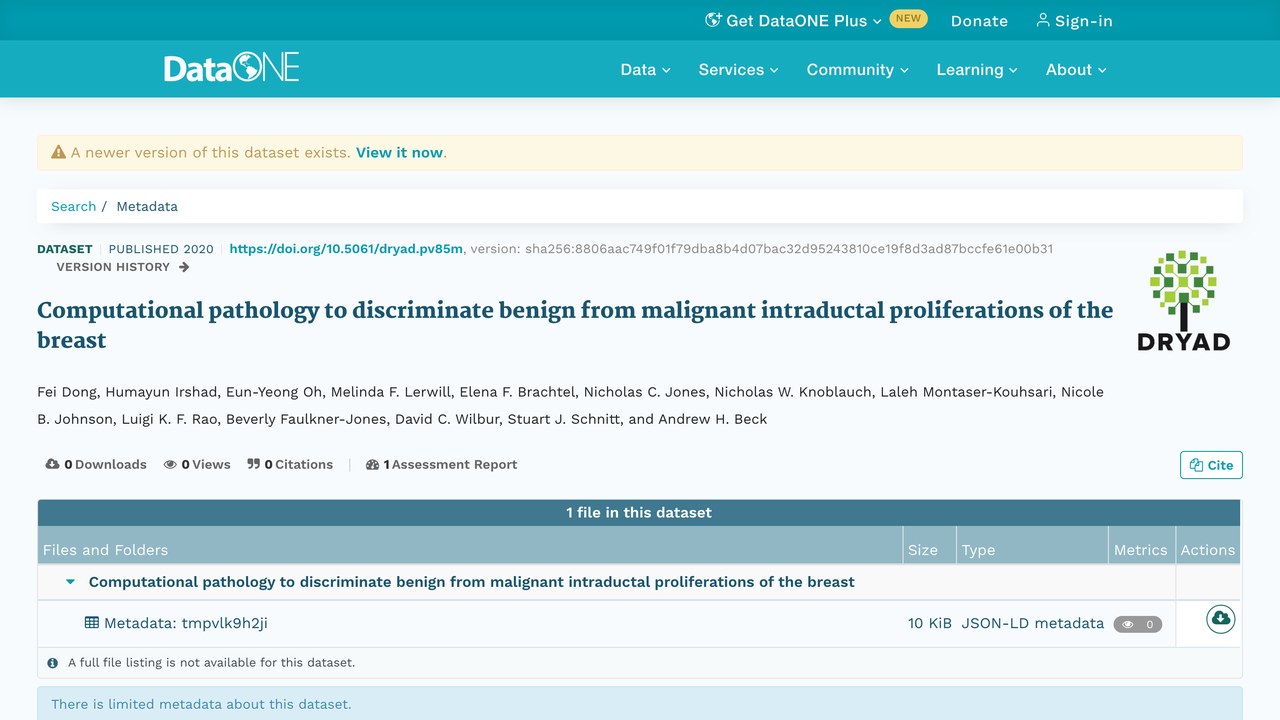
Task: Click the Cite button
Action: tap(1211, 465)
